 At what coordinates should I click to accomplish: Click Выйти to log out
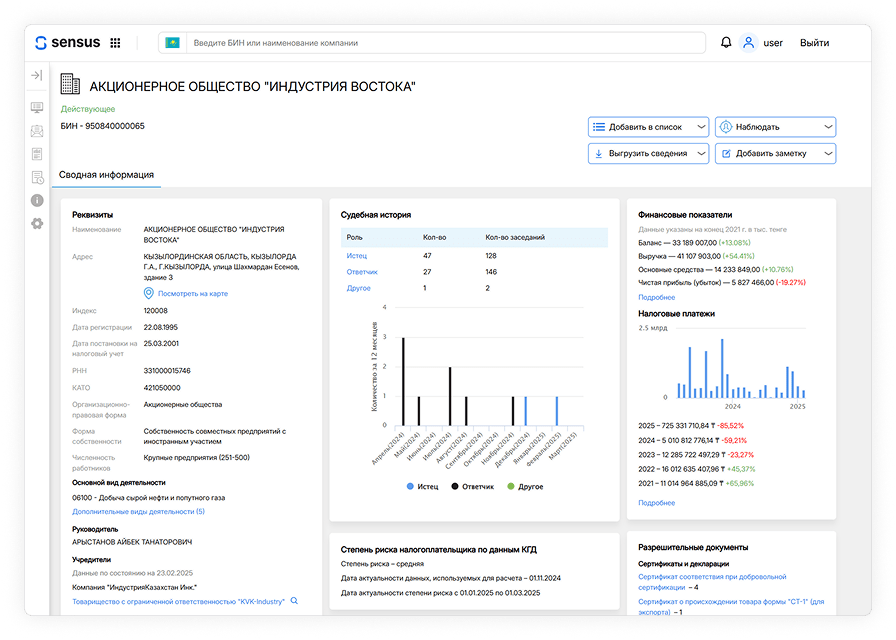click(x=814, y=43)
